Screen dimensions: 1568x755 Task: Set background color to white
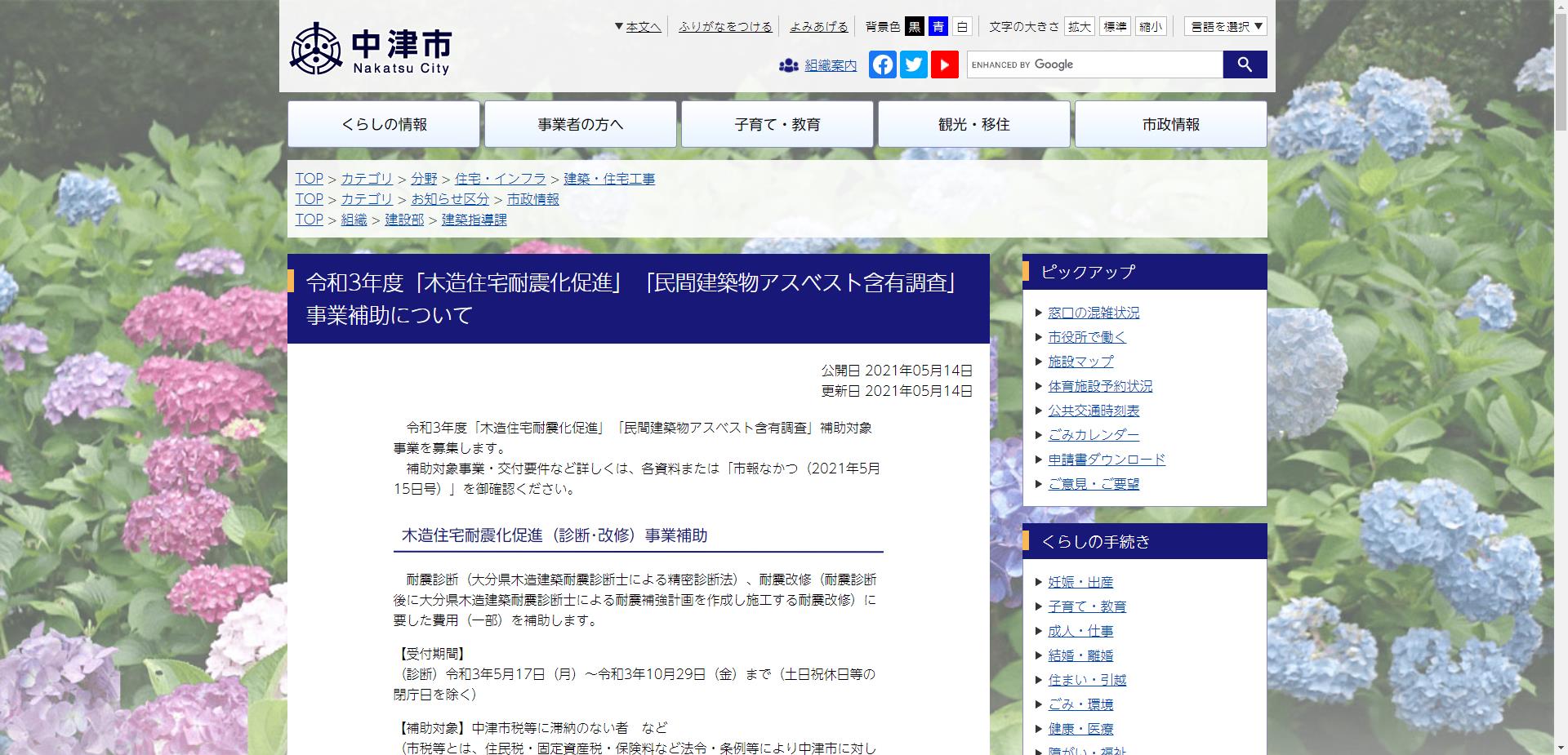tap(960, 26)
